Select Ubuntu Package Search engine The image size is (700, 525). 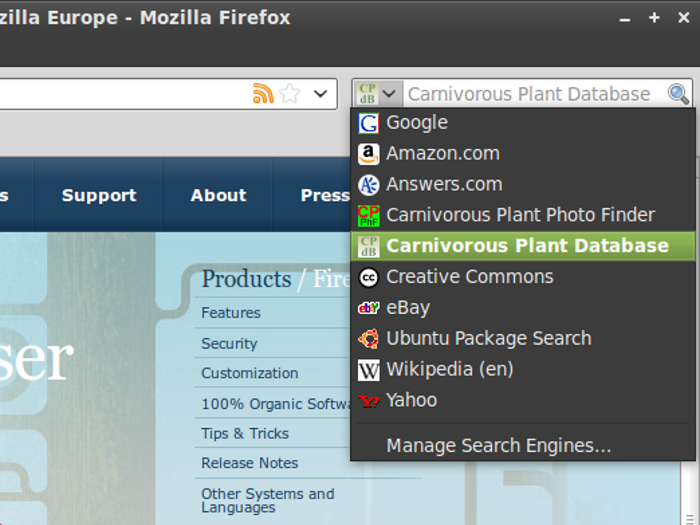coord(523,338)
